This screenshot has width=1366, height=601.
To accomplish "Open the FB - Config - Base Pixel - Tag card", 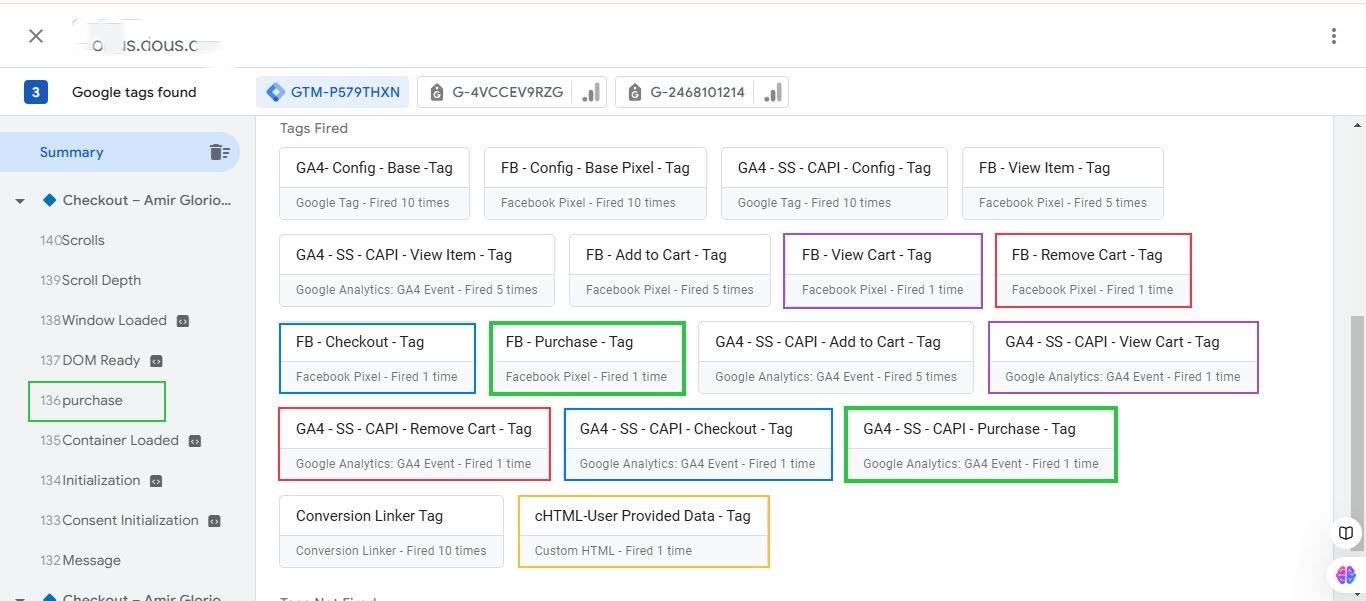I will click(x=595, y=184).
